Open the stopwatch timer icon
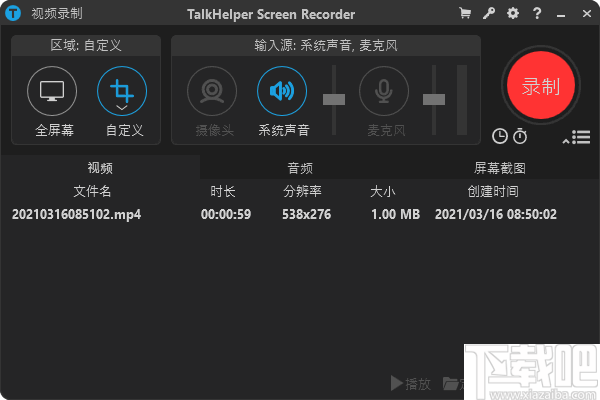 [520, 136]
